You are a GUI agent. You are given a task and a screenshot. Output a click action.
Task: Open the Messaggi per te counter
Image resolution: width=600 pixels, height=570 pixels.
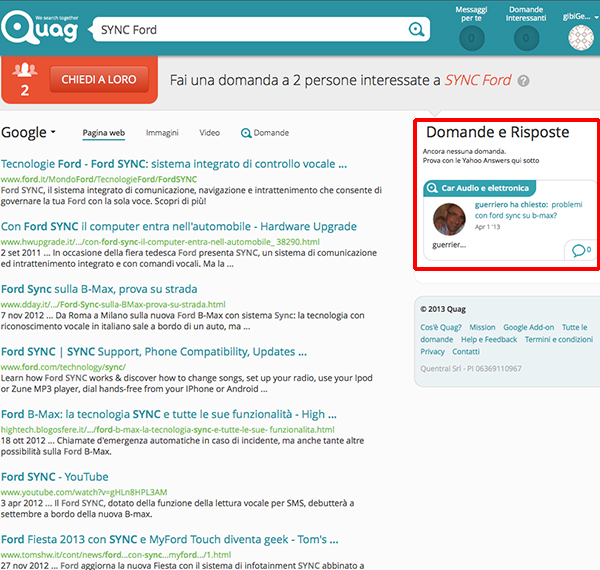471,38
